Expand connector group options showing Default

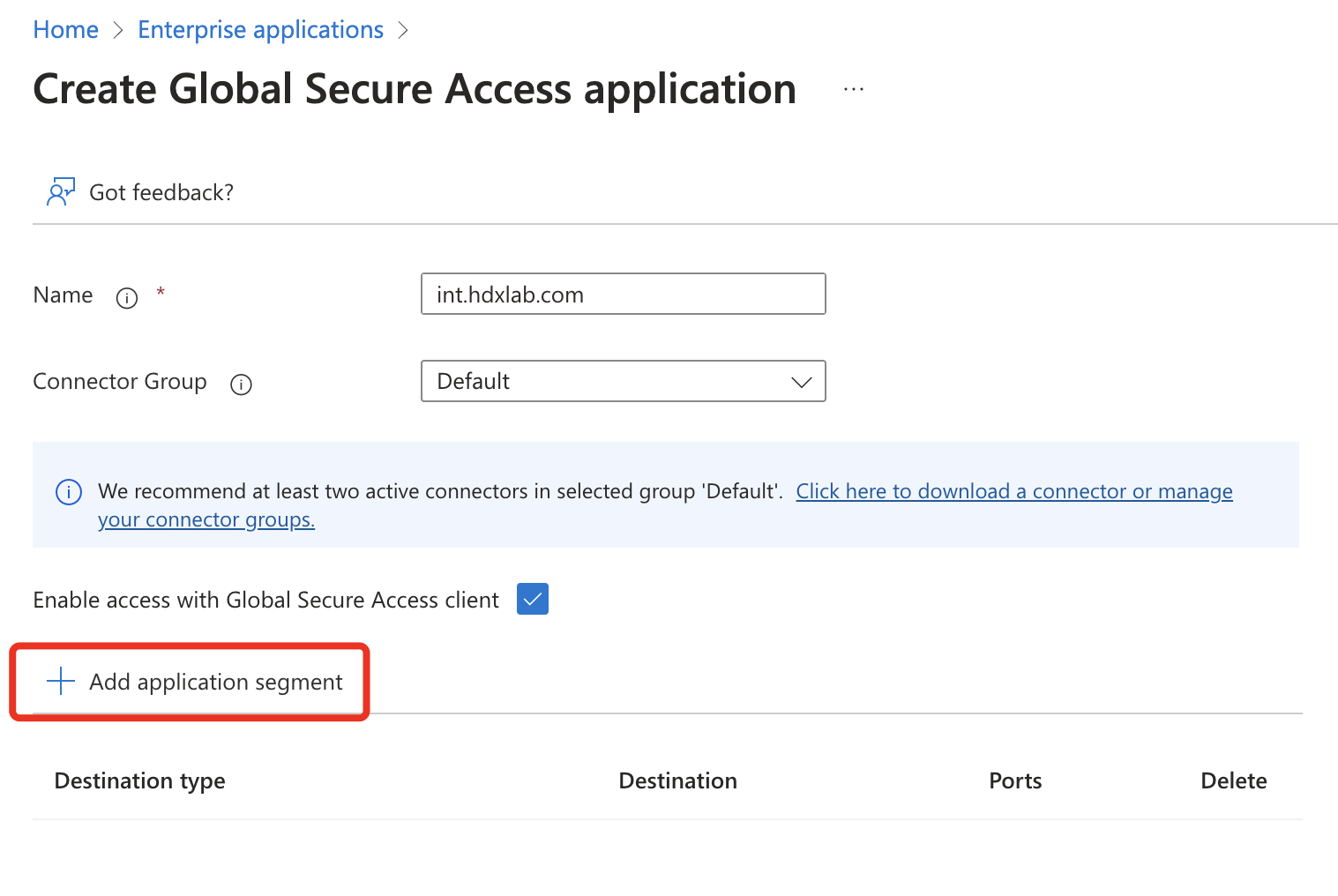(623, 381)
